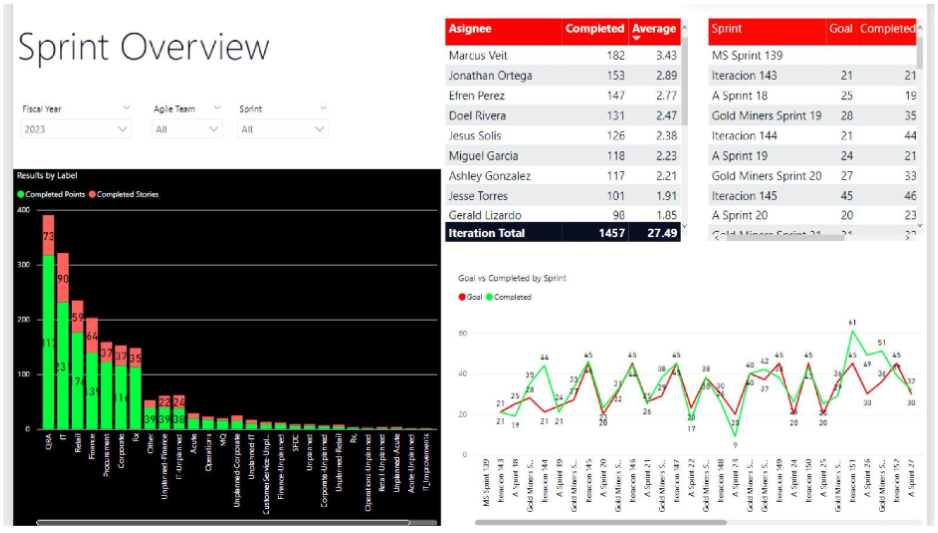Click the Iteration Total row
Screen dimensions: 938x533
pos(562,233)
